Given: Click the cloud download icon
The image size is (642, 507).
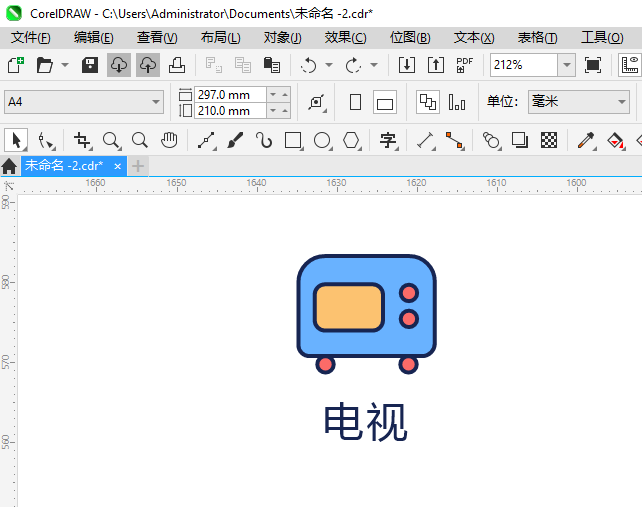Looking at the screenshot, I should 119,65.
